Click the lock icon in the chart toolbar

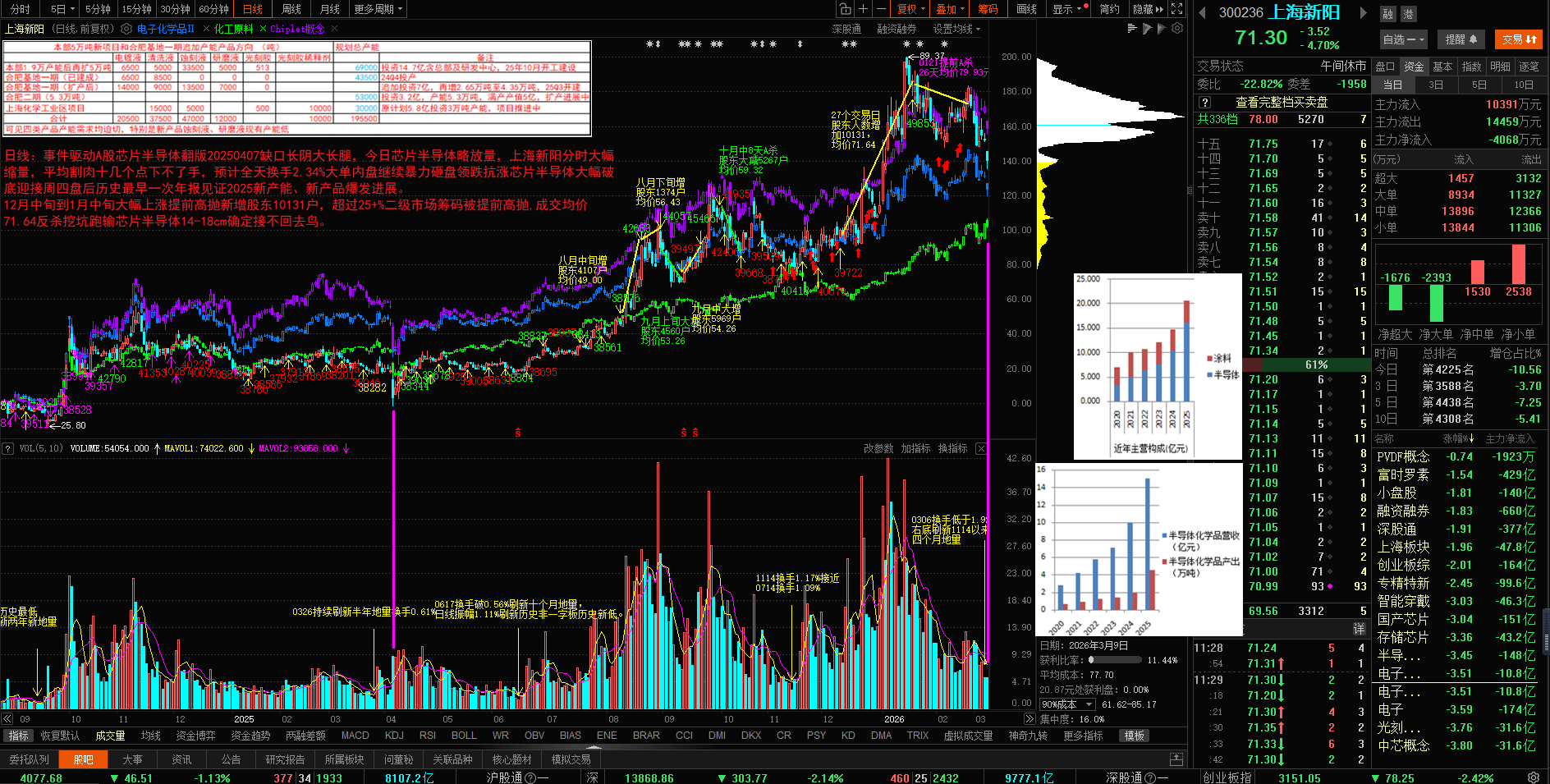coord(845,9)
